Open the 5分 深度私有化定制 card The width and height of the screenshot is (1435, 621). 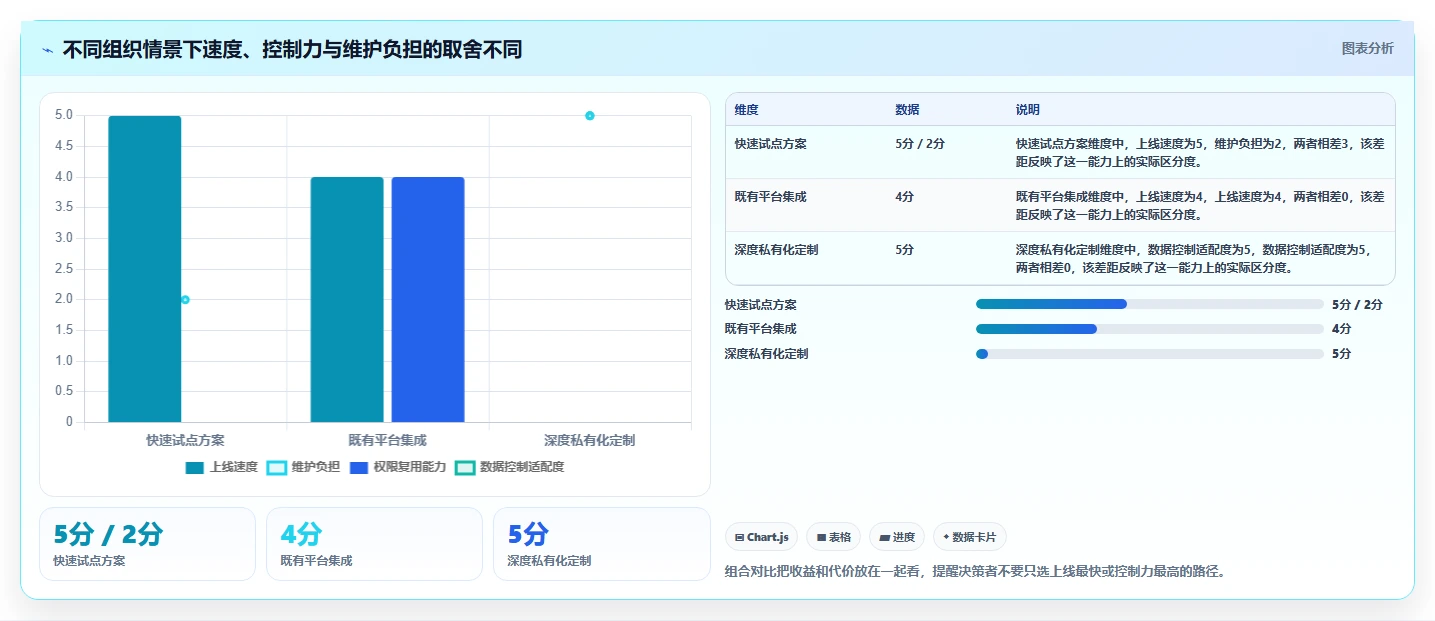point(601,544)
